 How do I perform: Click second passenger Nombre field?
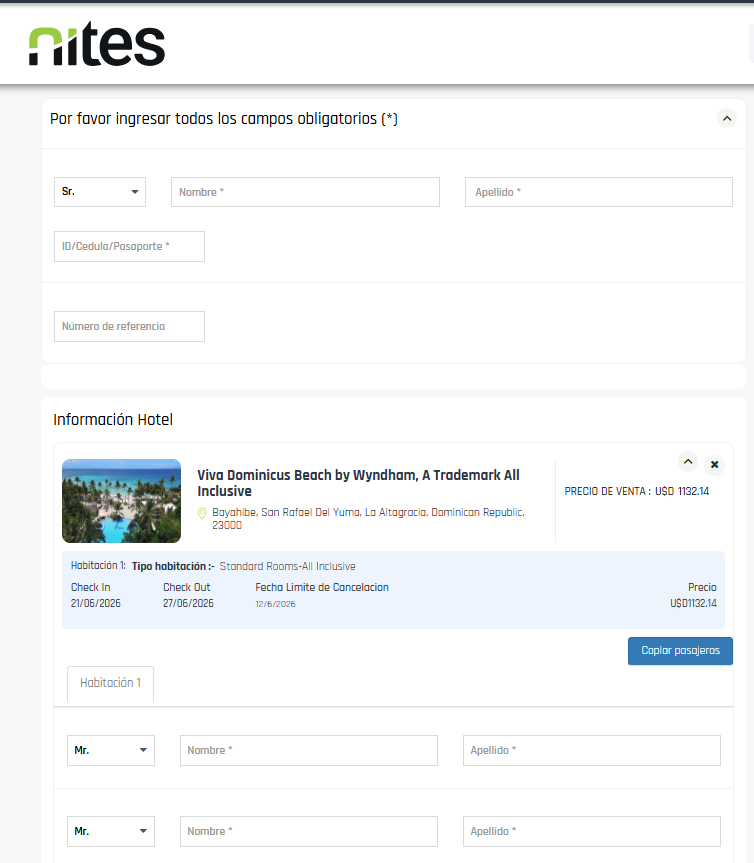308,831
